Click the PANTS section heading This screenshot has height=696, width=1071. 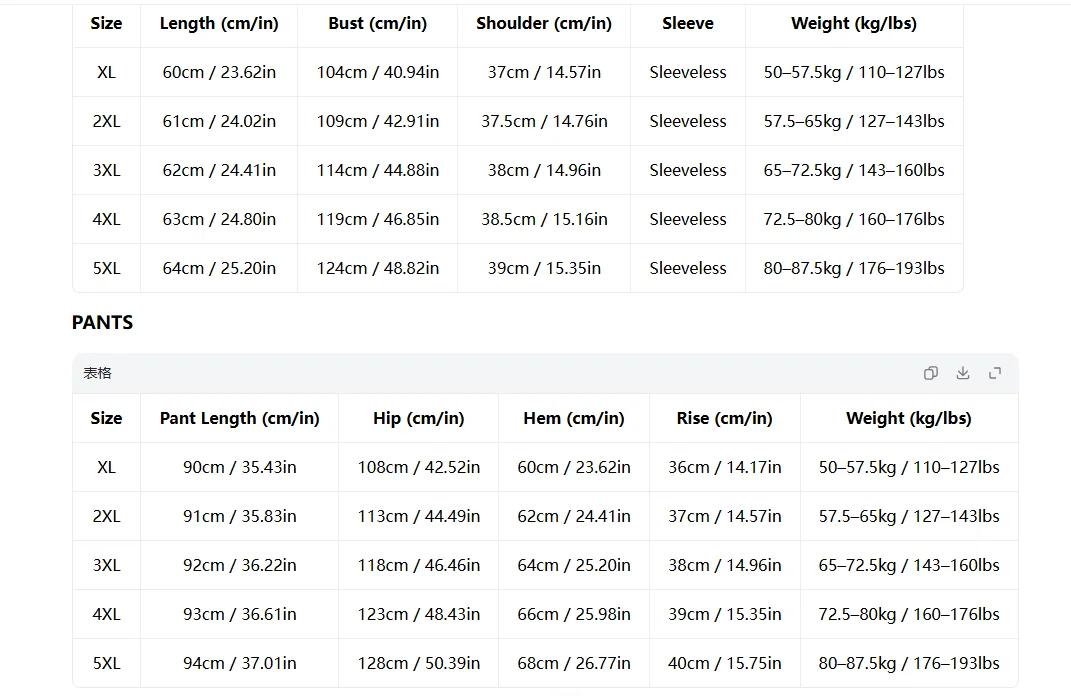(x=102, y=322)
